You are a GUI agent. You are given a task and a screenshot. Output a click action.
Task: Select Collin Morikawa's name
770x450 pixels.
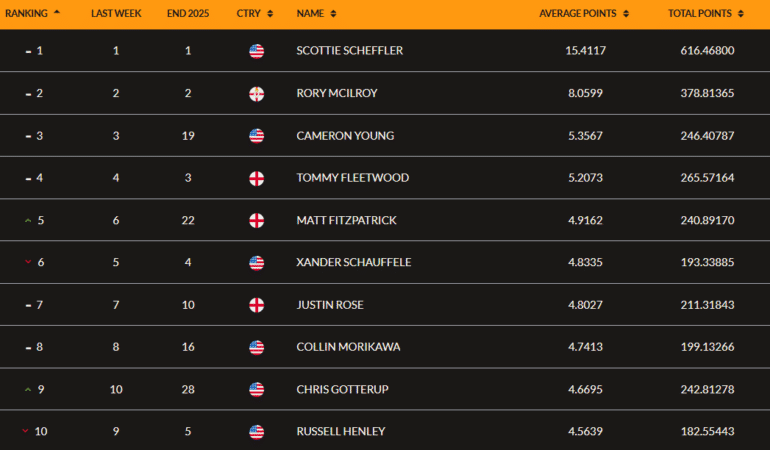(347, 347)
